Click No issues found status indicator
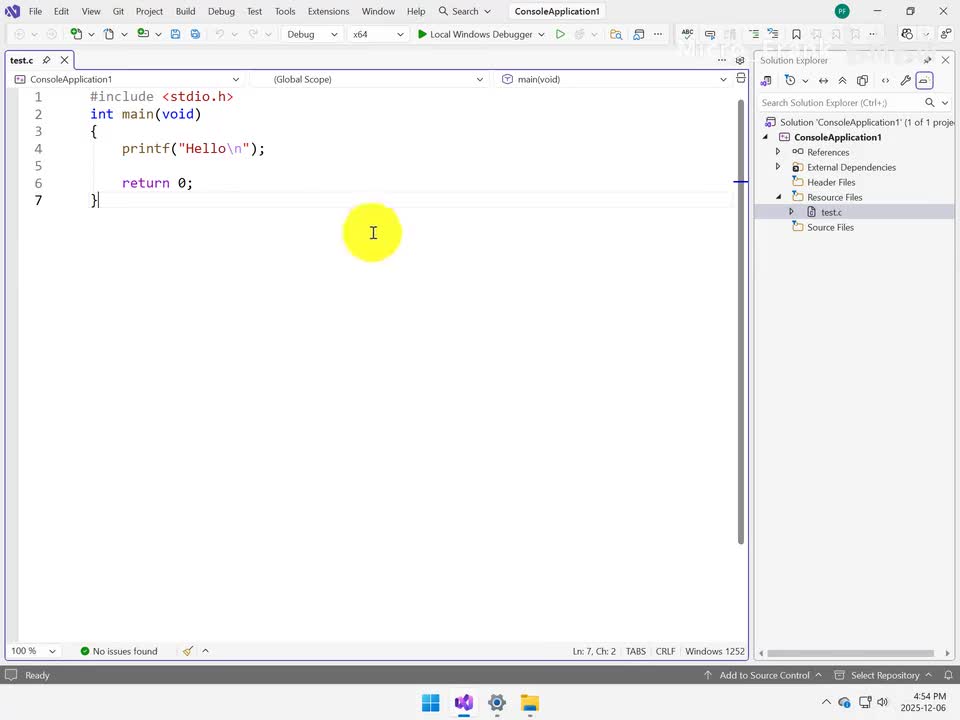Image resolution: width=960 pixels, height=720 pixels. pyautogui.click(x=119, y=651)
